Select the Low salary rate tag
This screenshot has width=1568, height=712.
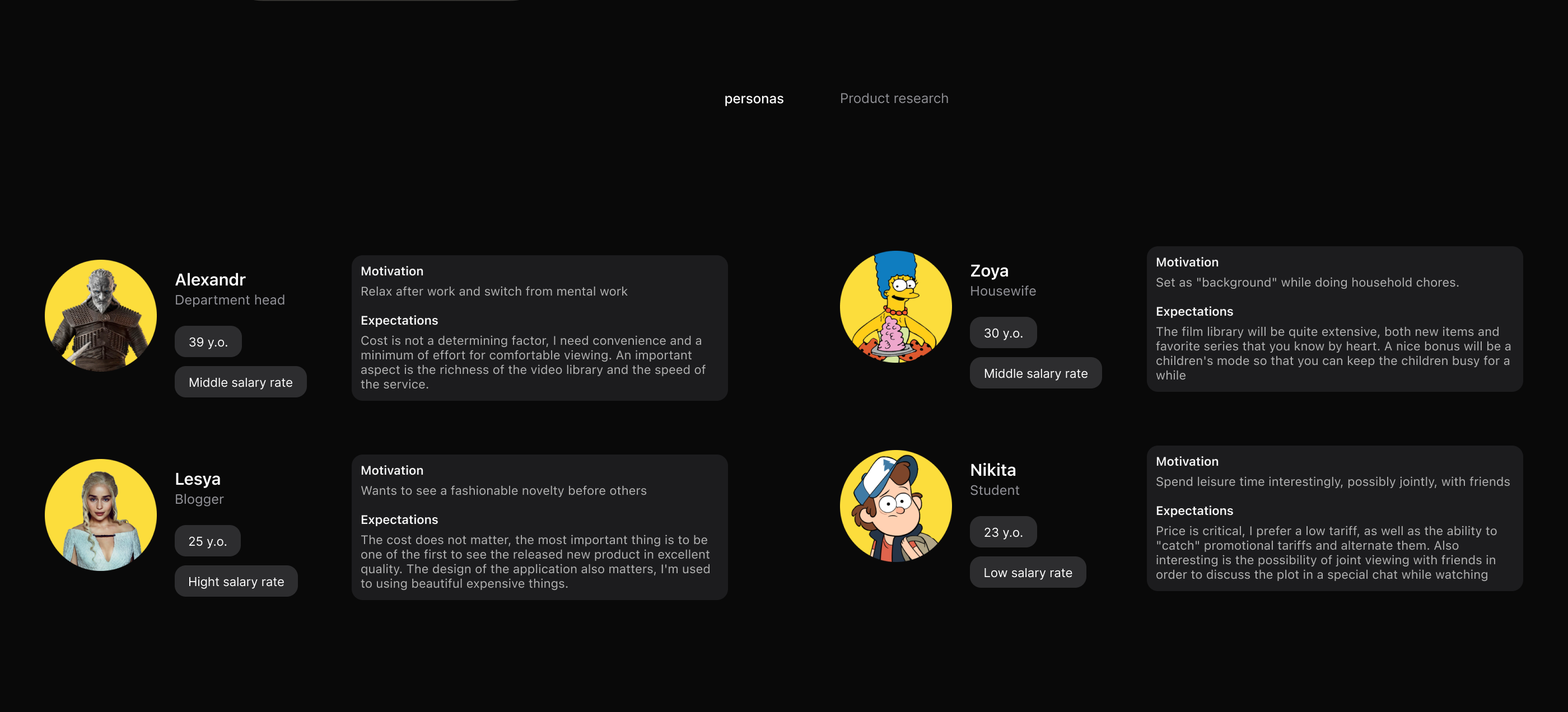pyautogui.click(x=1028, y=572)
